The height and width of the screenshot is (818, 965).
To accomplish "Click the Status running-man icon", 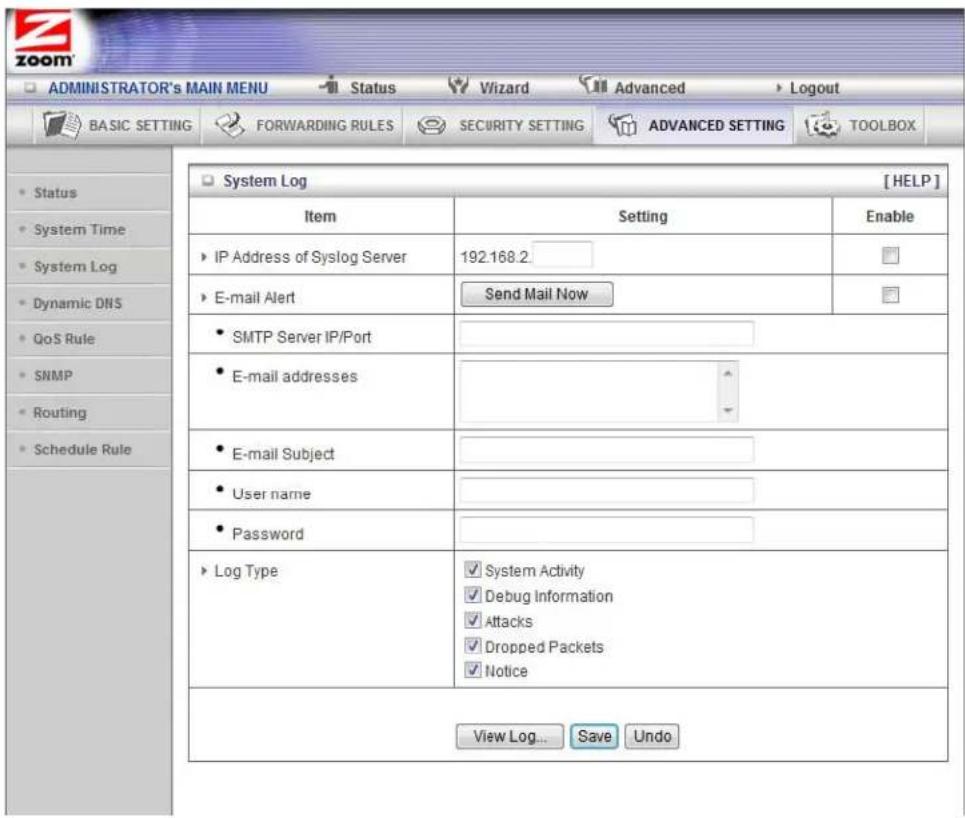I will (330, 85).
